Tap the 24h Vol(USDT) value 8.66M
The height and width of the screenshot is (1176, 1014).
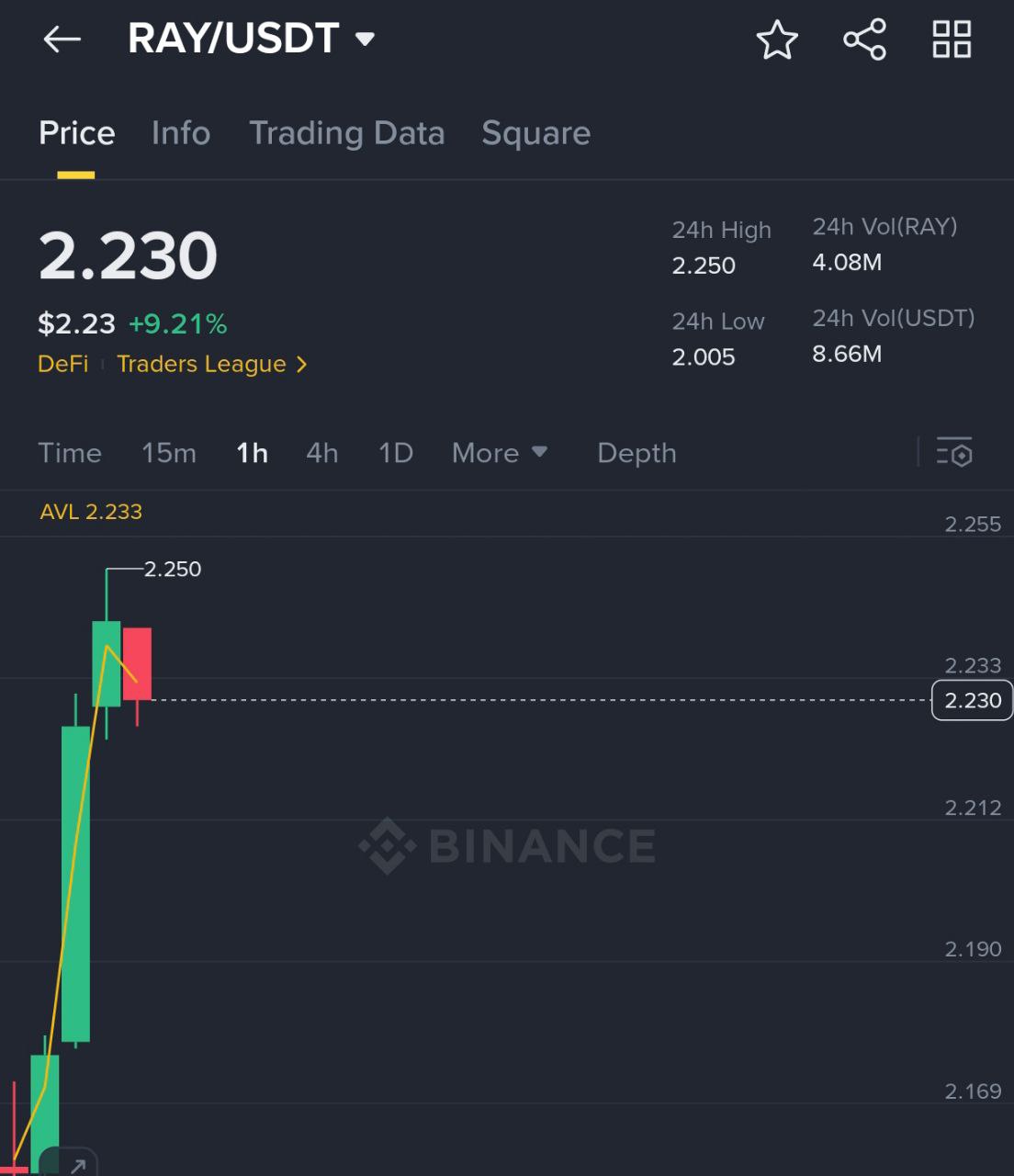tap(847, 354)
